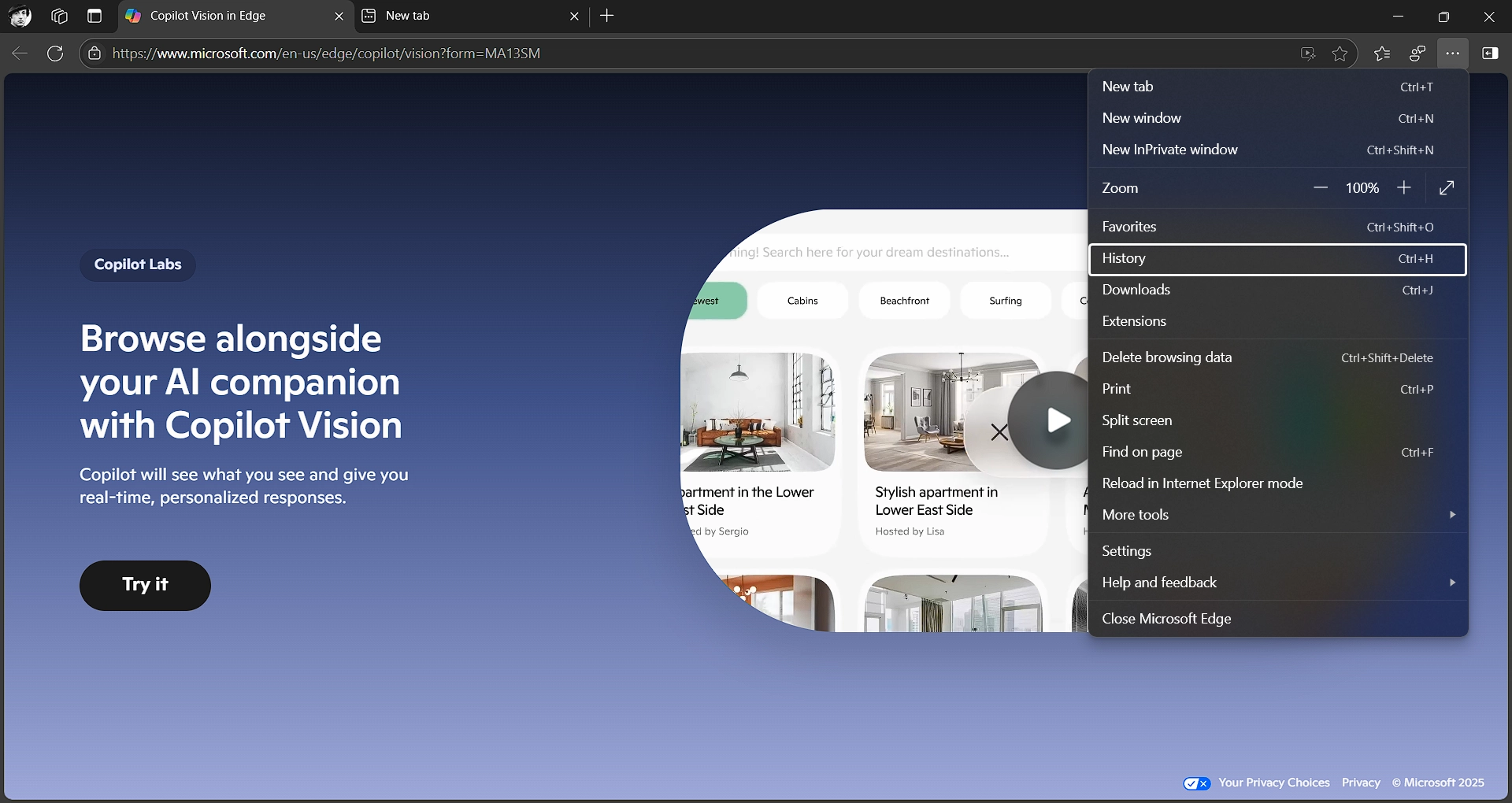Expand Help and feedback submenu

tap(1278, 583)
